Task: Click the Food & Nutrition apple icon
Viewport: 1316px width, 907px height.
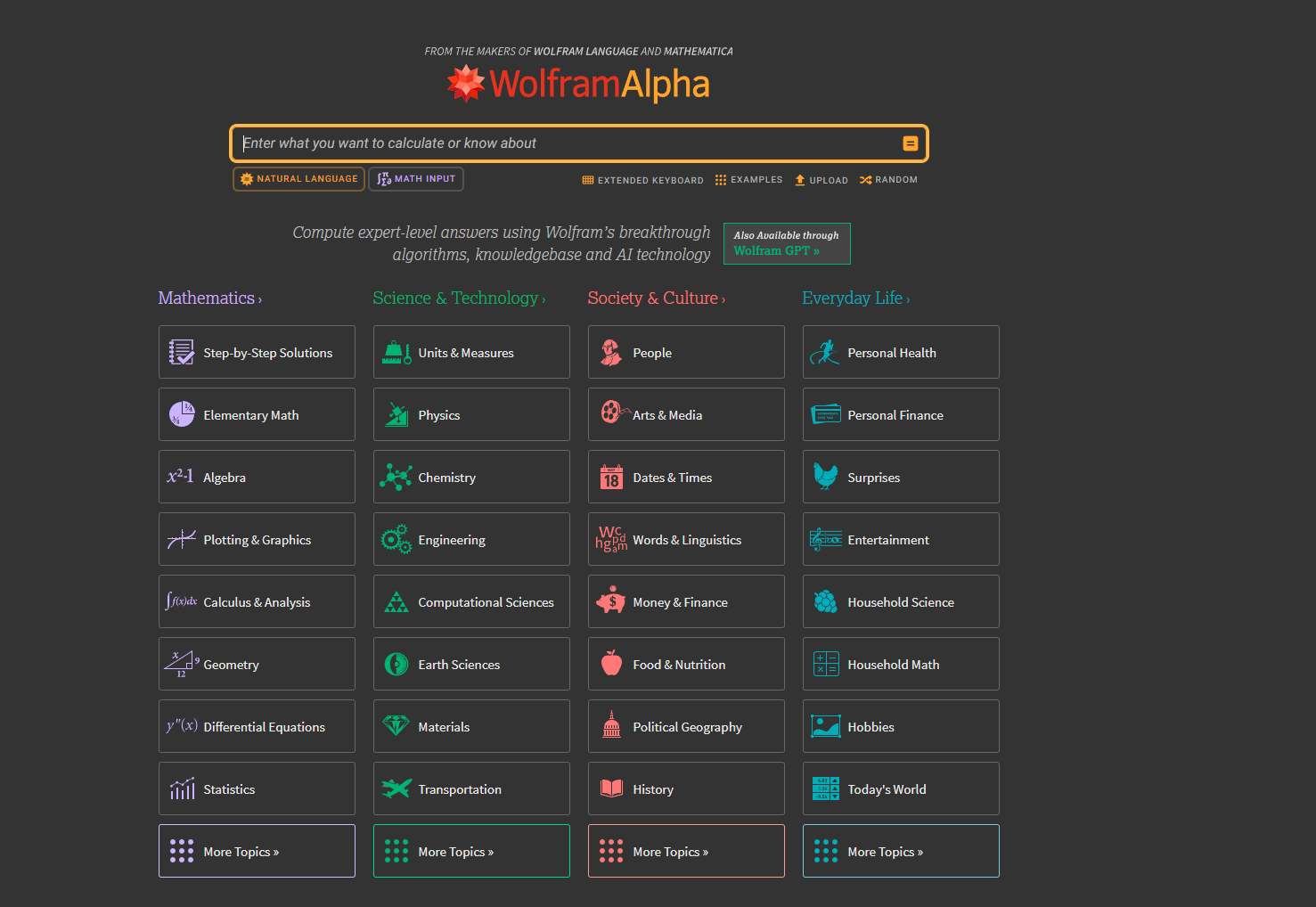Action: click(x=611, y=662)
